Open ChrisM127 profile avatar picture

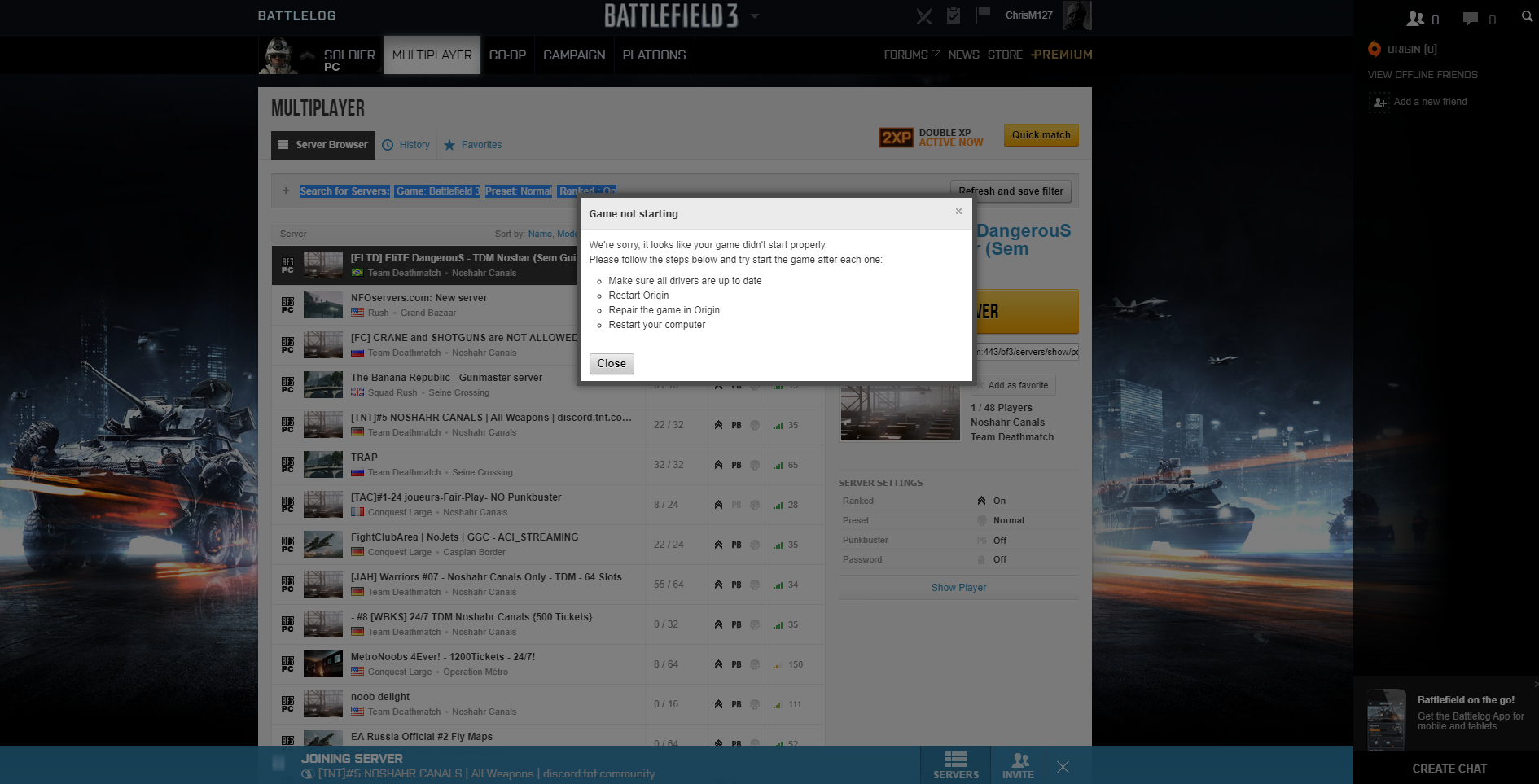(x=1076, y=15)
